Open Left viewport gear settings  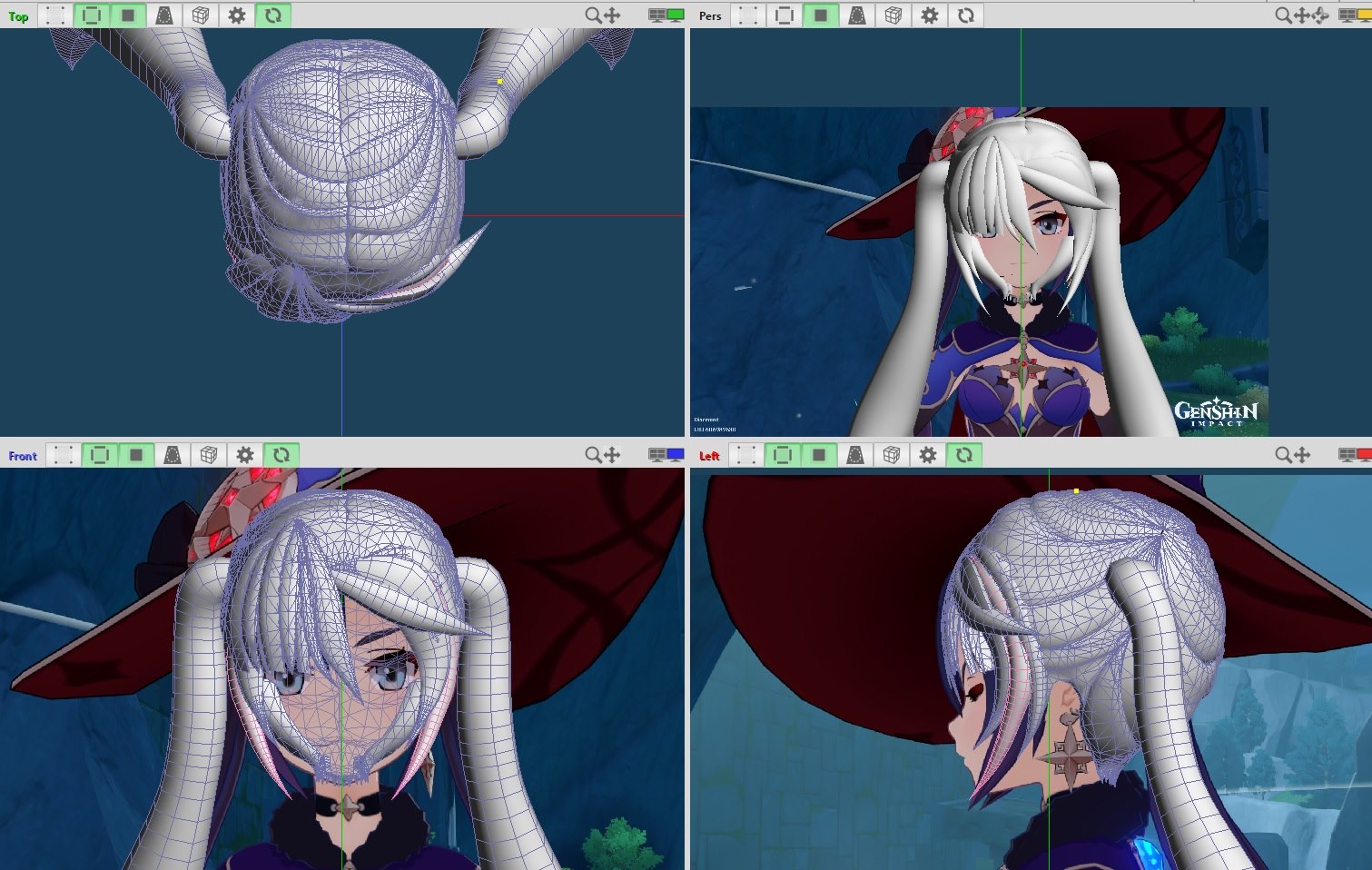pyautogui.click(x=928, y=455)
